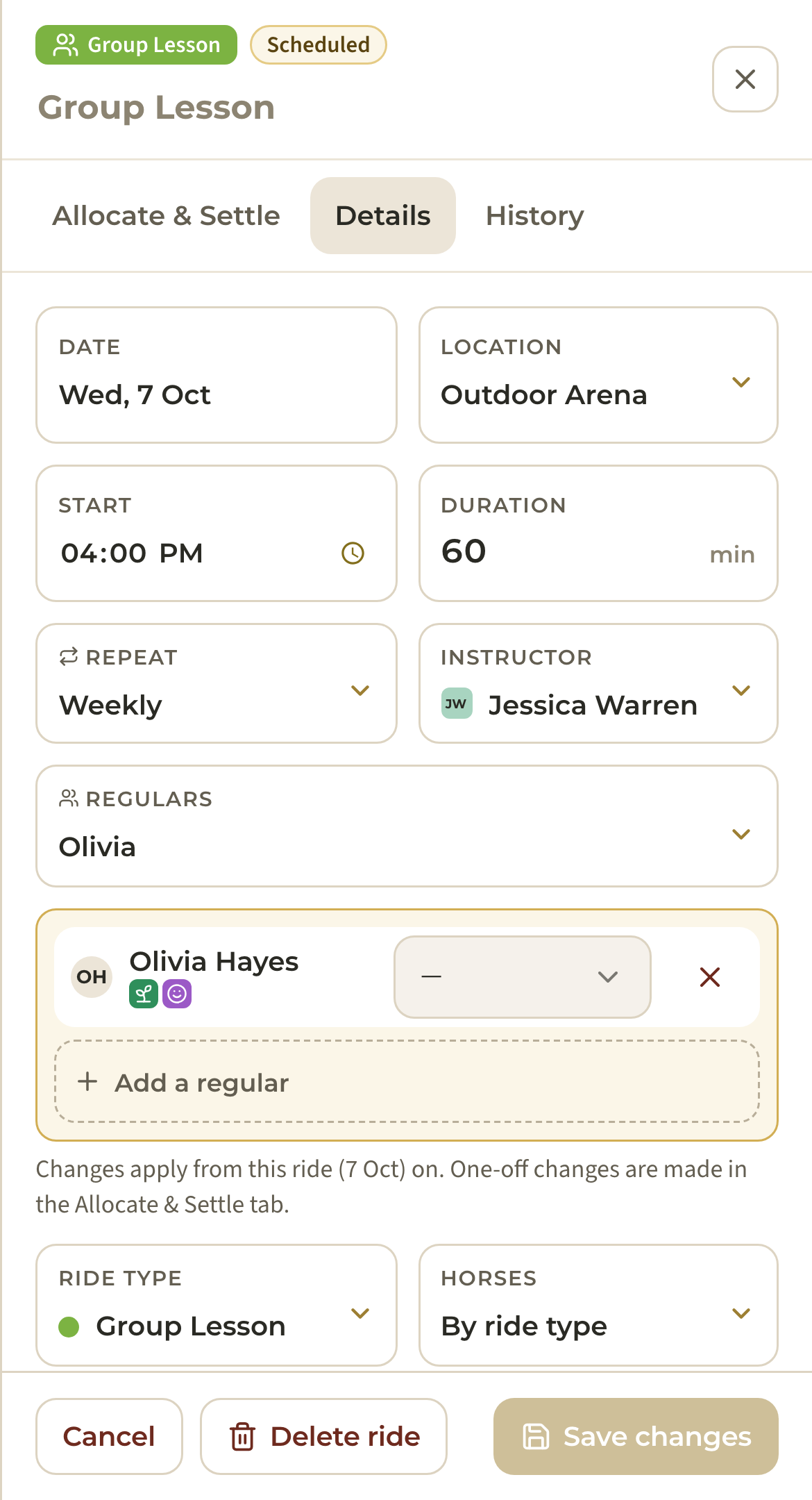
Task: Open the History tab
Action: coord(534,216)
